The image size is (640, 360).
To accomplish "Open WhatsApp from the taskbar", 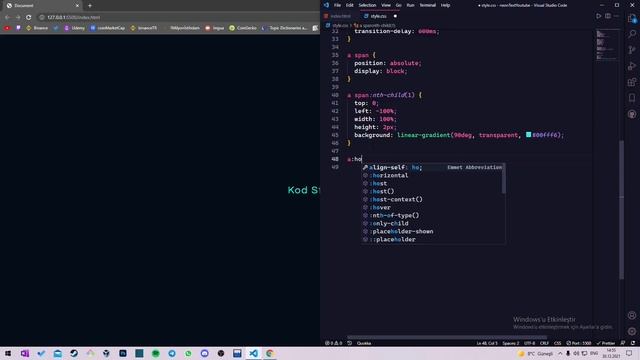I will (188, 353).
